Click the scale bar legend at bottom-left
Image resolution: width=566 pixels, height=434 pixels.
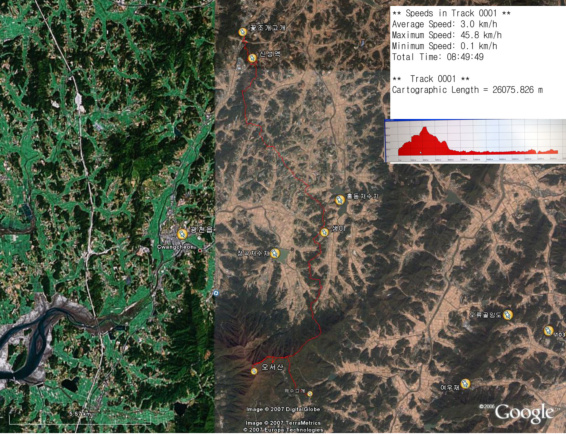[x=80, y=418]
